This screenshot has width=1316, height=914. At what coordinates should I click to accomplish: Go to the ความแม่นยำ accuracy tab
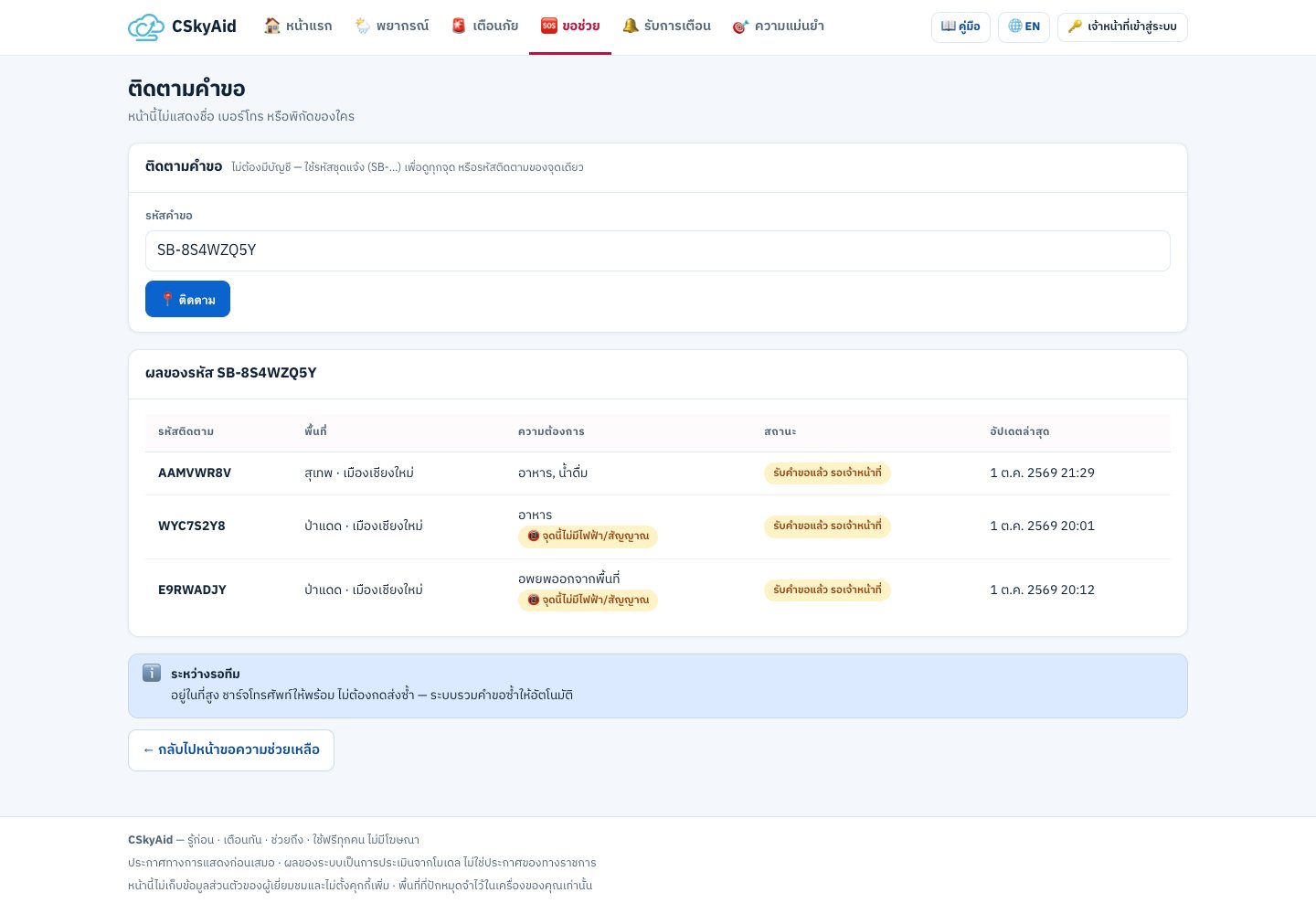tap(779, 27)
